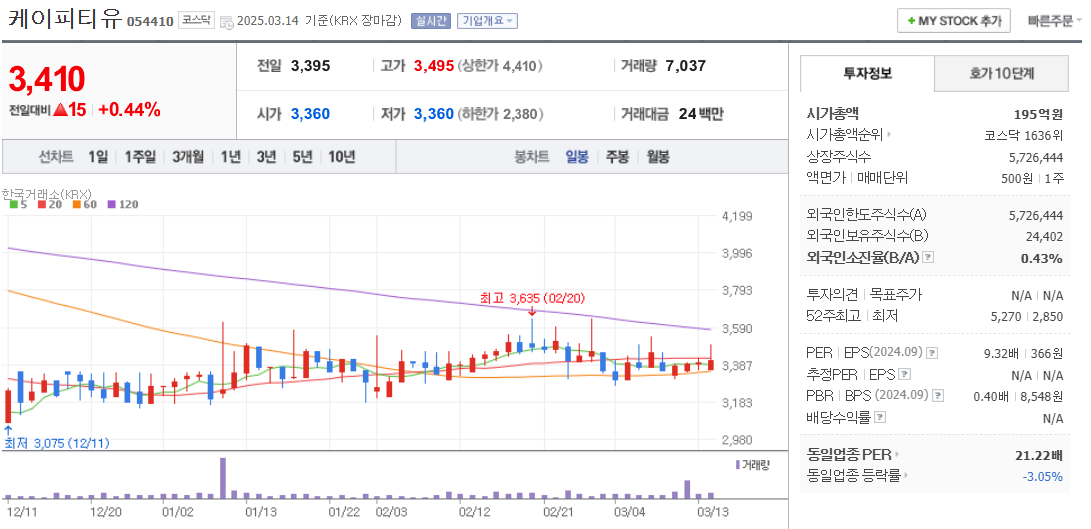Open 동일업종 등락률 arrow link
The height and width of the screenshot is (529, 1091).
click(x=907, y=477)
